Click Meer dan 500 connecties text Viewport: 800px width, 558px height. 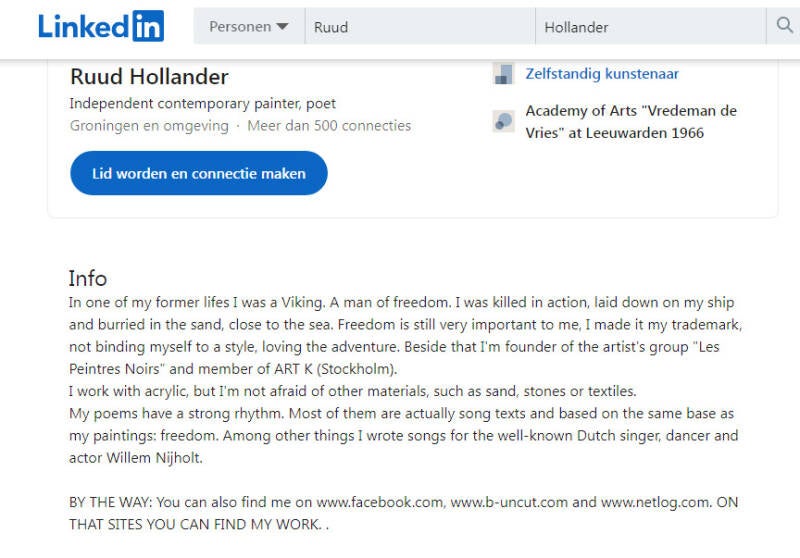tap(329, 126)
